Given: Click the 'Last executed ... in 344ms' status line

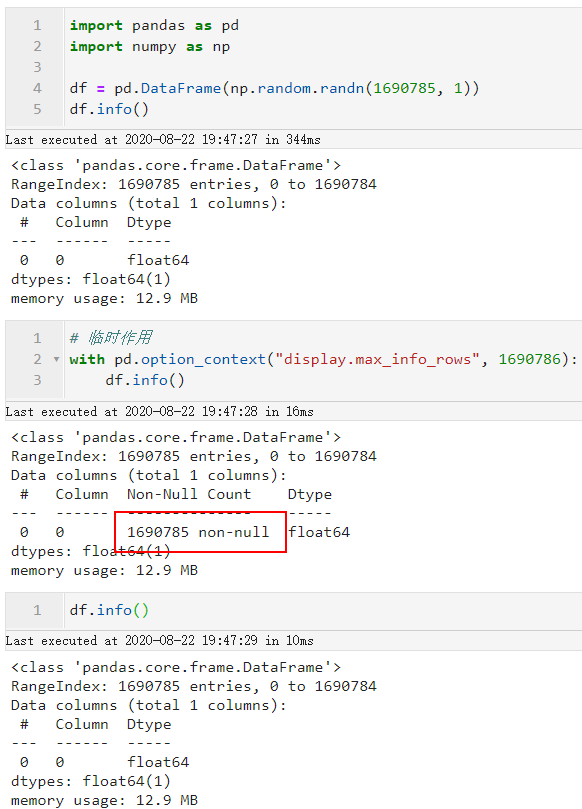Looking at the screenshot, I should pyautogui.click(x=163, y=140).
